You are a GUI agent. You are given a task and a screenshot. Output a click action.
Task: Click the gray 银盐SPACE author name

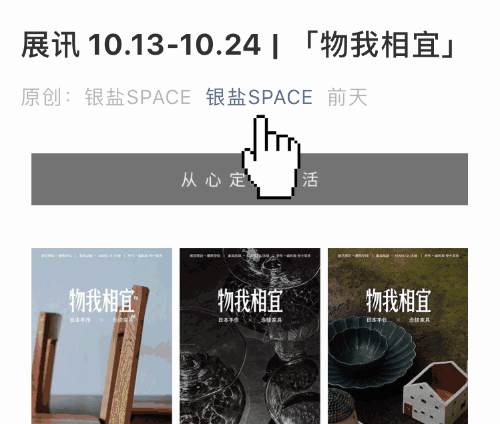pos(137,97)
